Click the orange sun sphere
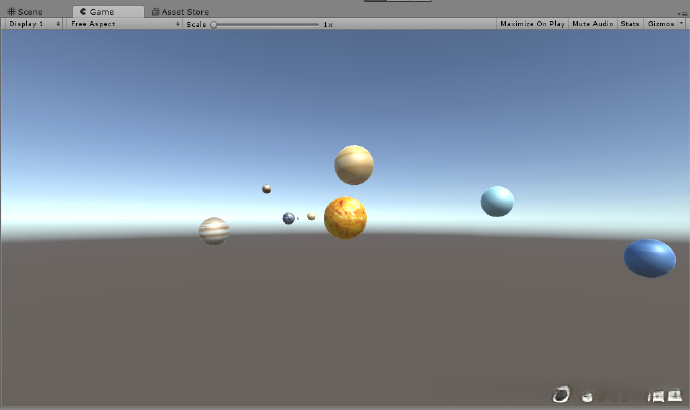 (x=345, y=218)
